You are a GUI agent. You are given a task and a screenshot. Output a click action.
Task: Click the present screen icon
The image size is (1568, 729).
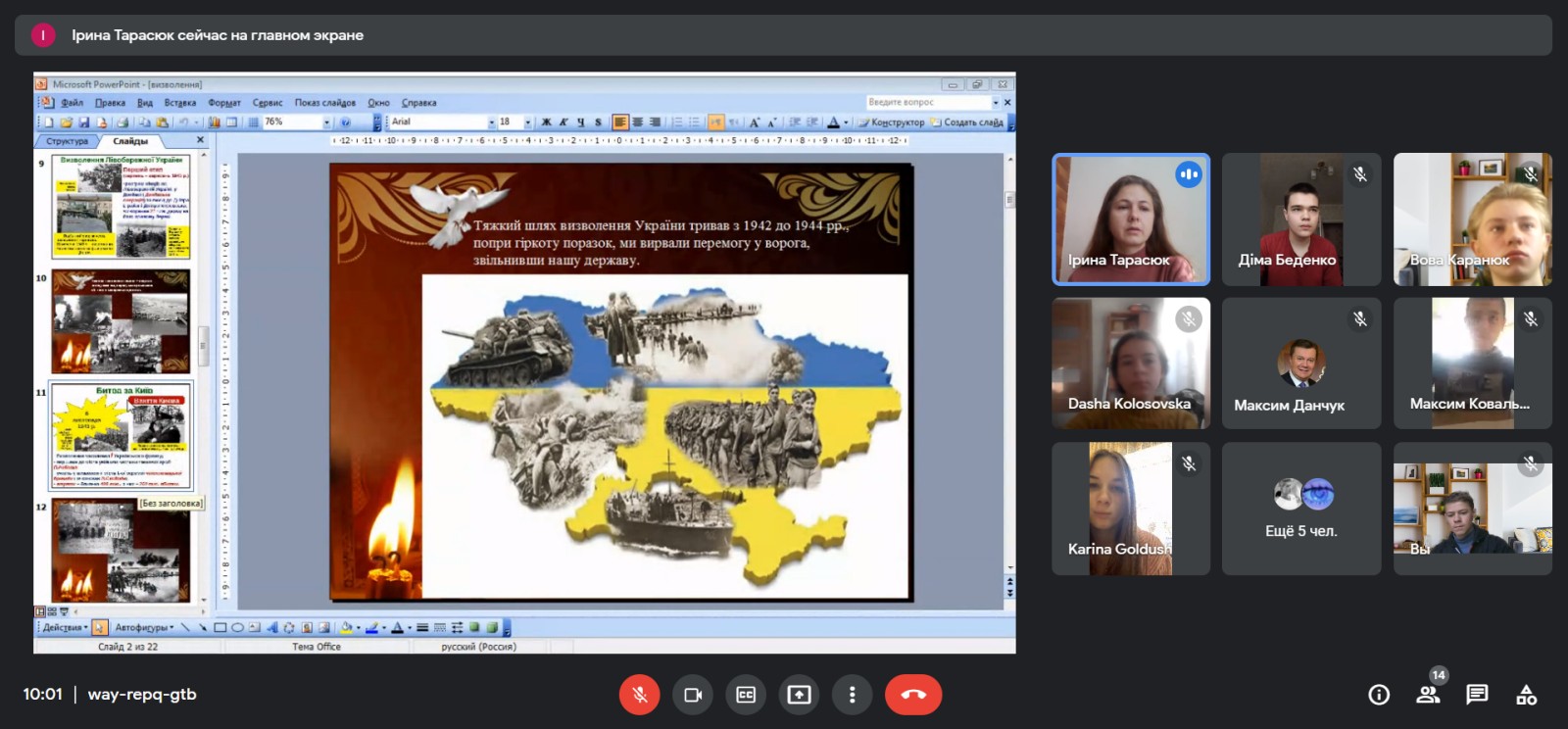799,695
